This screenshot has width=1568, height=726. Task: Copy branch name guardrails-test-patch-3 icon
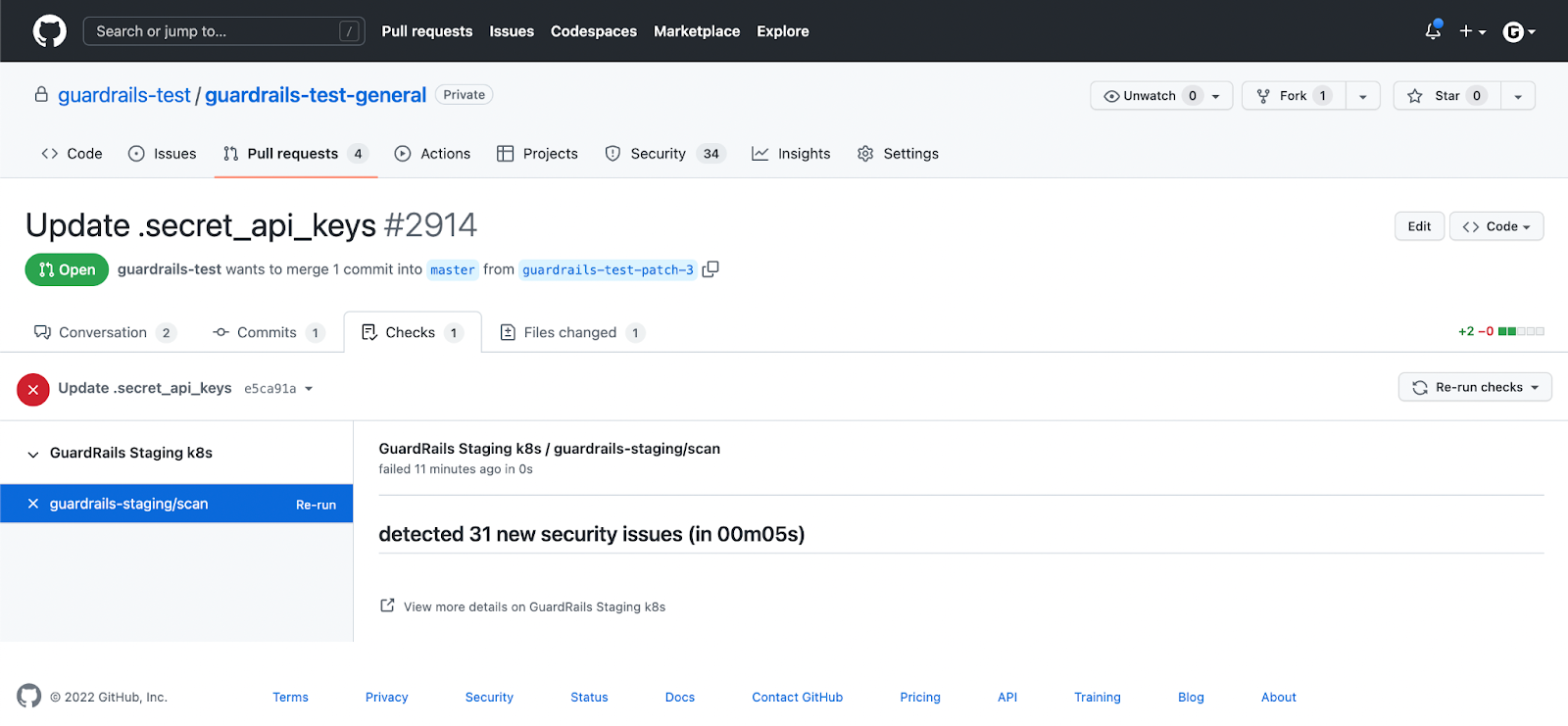coord(710,269)
